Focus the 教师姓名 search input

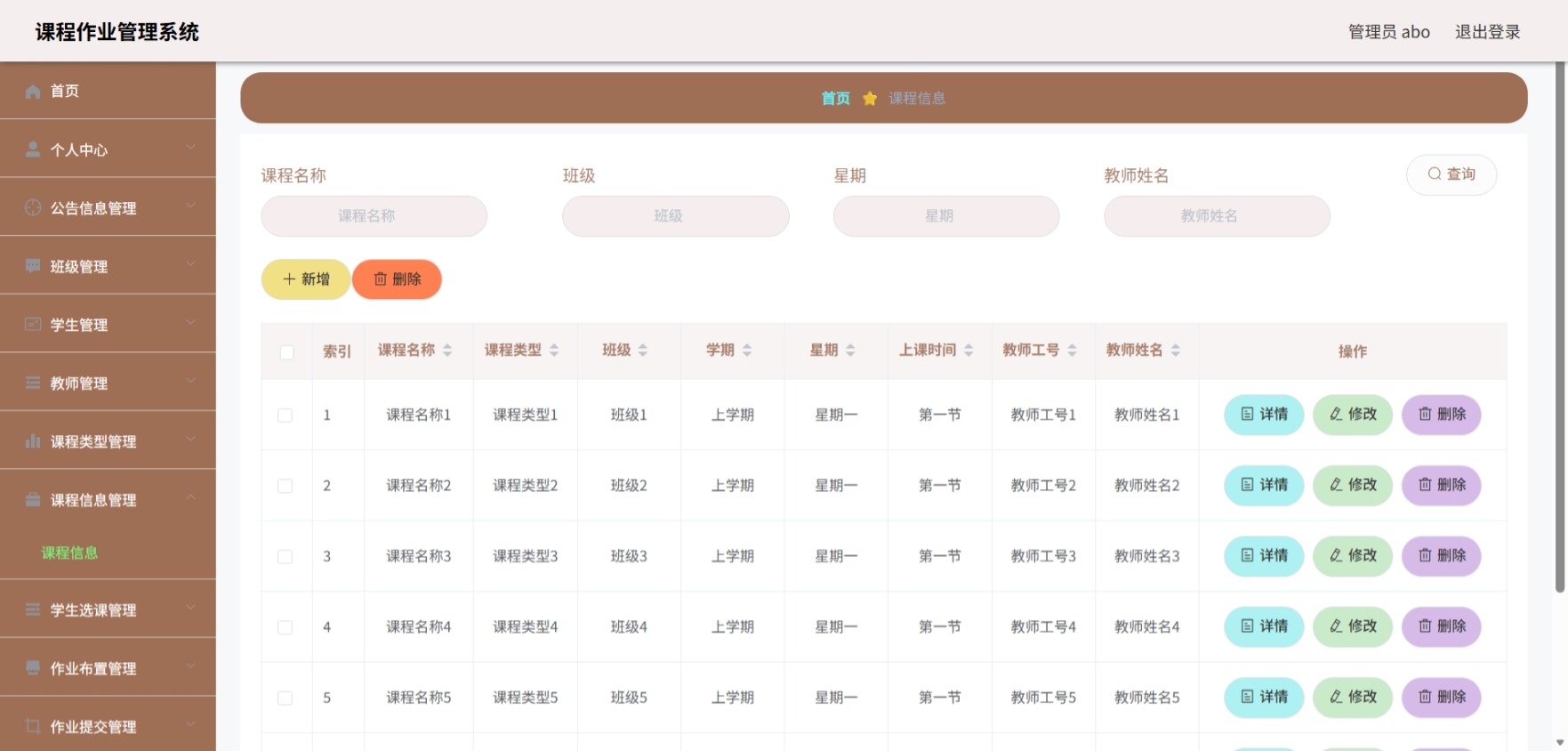1217,216
